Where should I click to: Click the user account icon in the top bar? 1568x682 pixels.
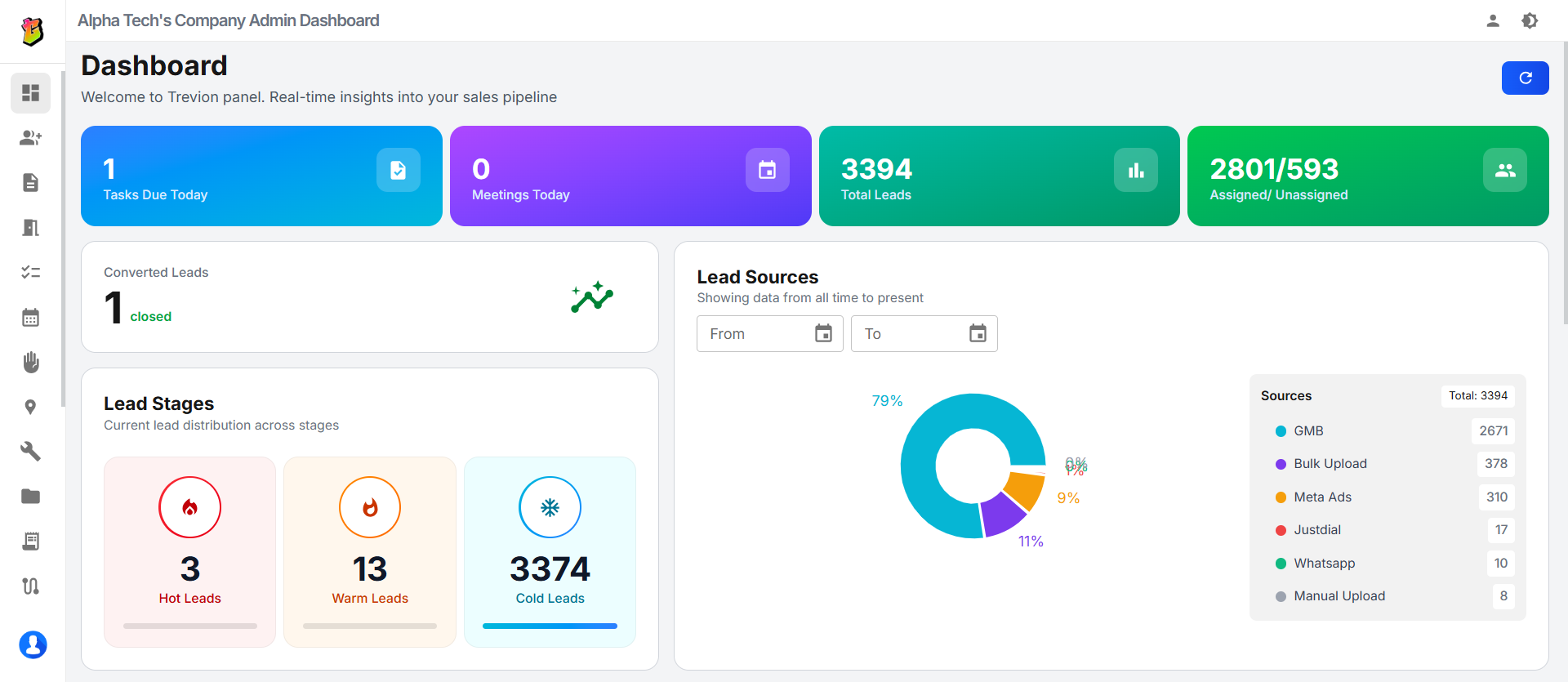[1493, 20]
